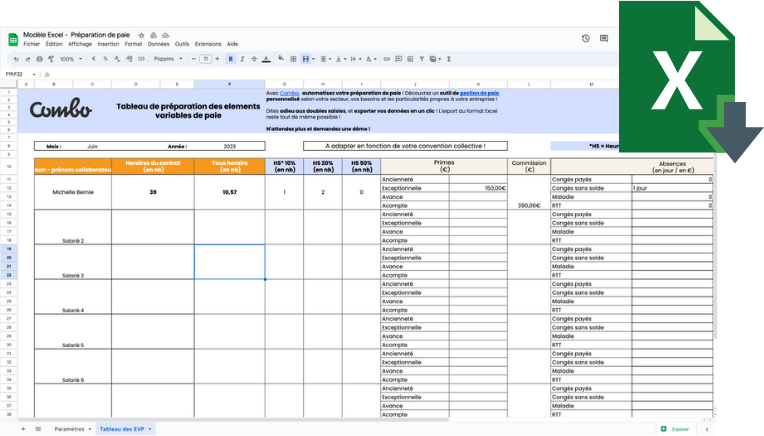This screenshot has width=764, height=436.
Task: Format as currency with the euro icon
Action: [x=94, y=59]
